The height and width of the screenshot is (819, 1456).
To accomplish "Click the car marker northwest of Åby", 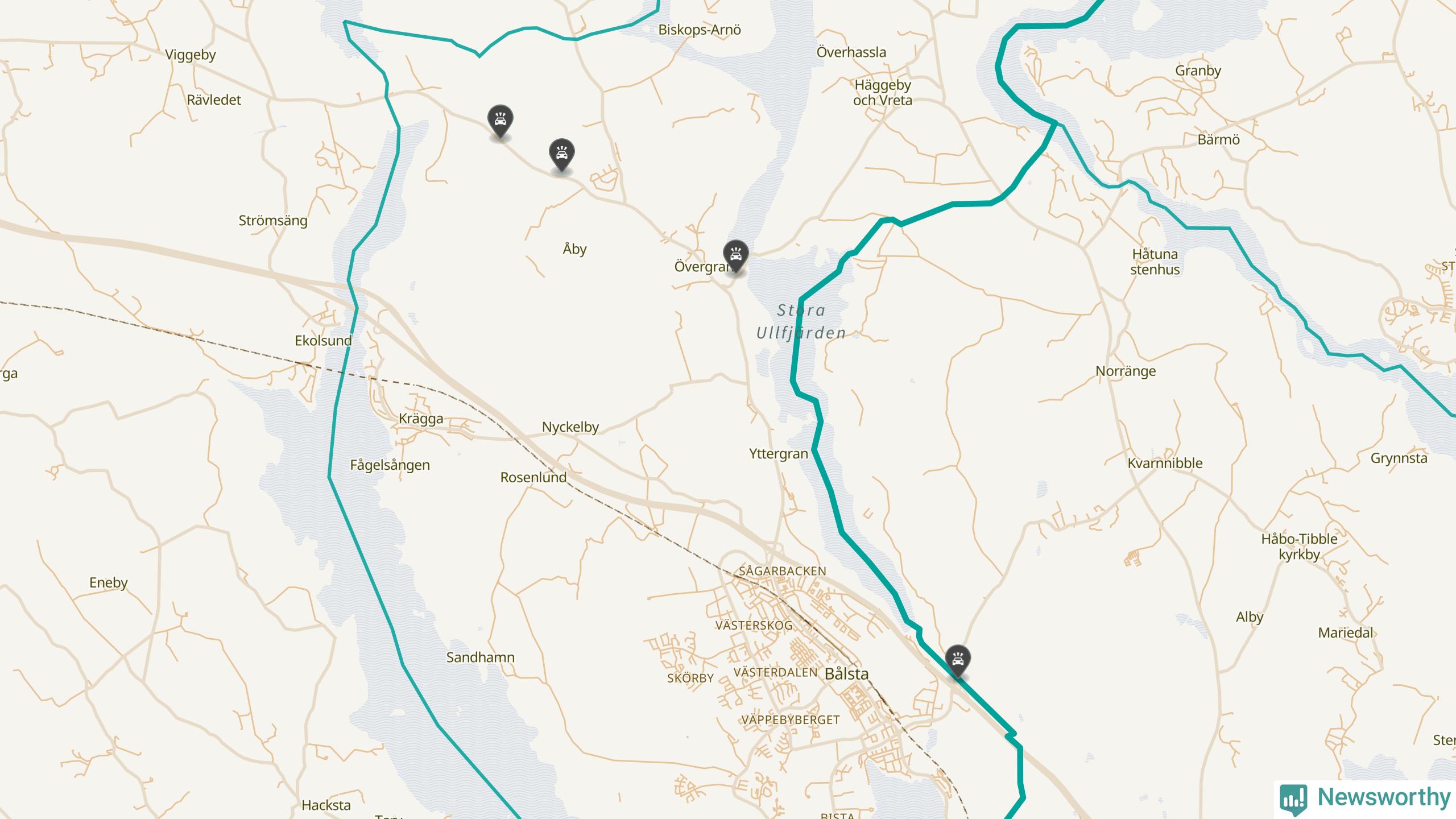I will pos(500,121).
